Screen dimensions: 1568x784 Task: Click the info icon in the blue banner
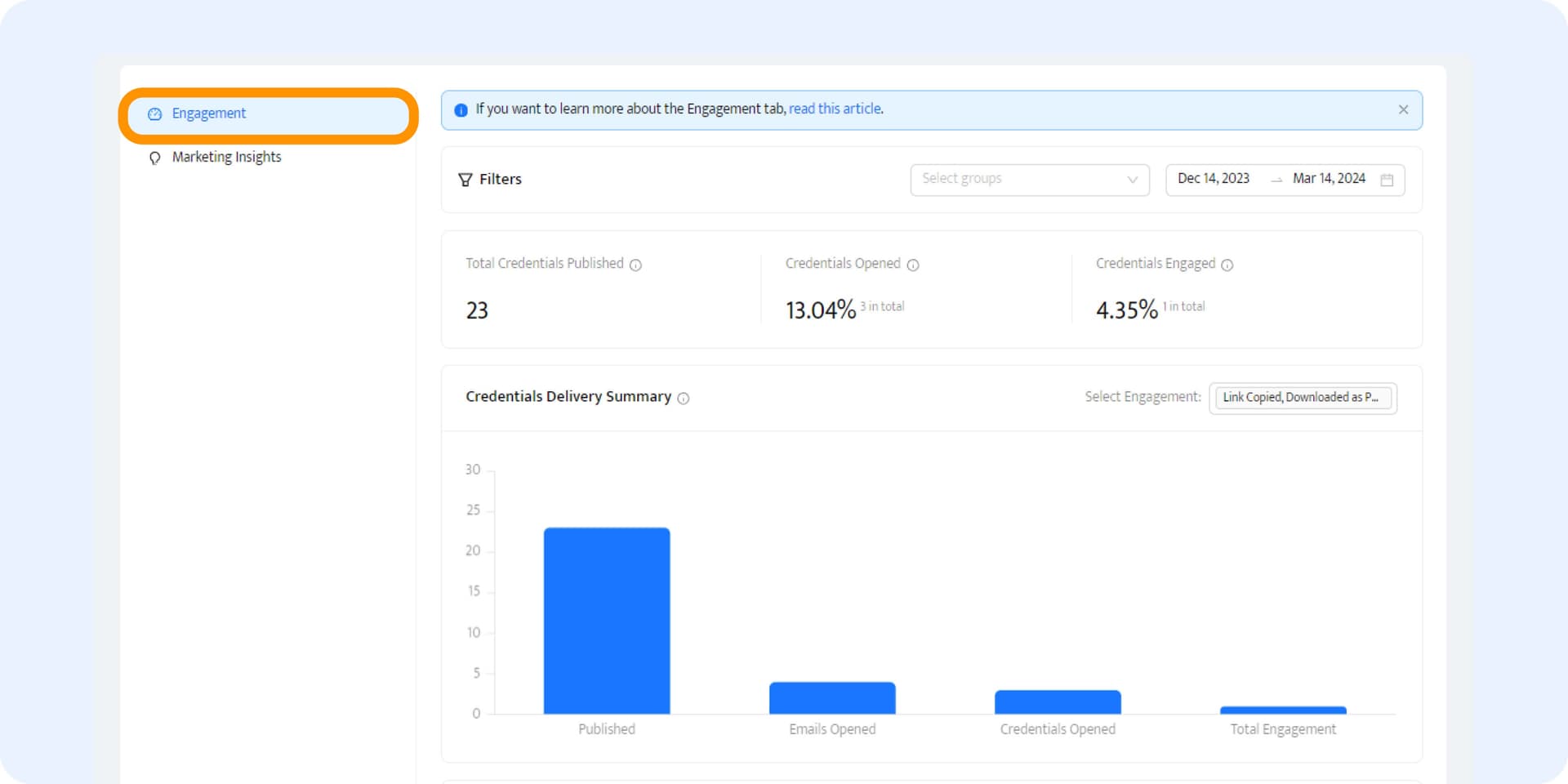[x=461, y=109]
